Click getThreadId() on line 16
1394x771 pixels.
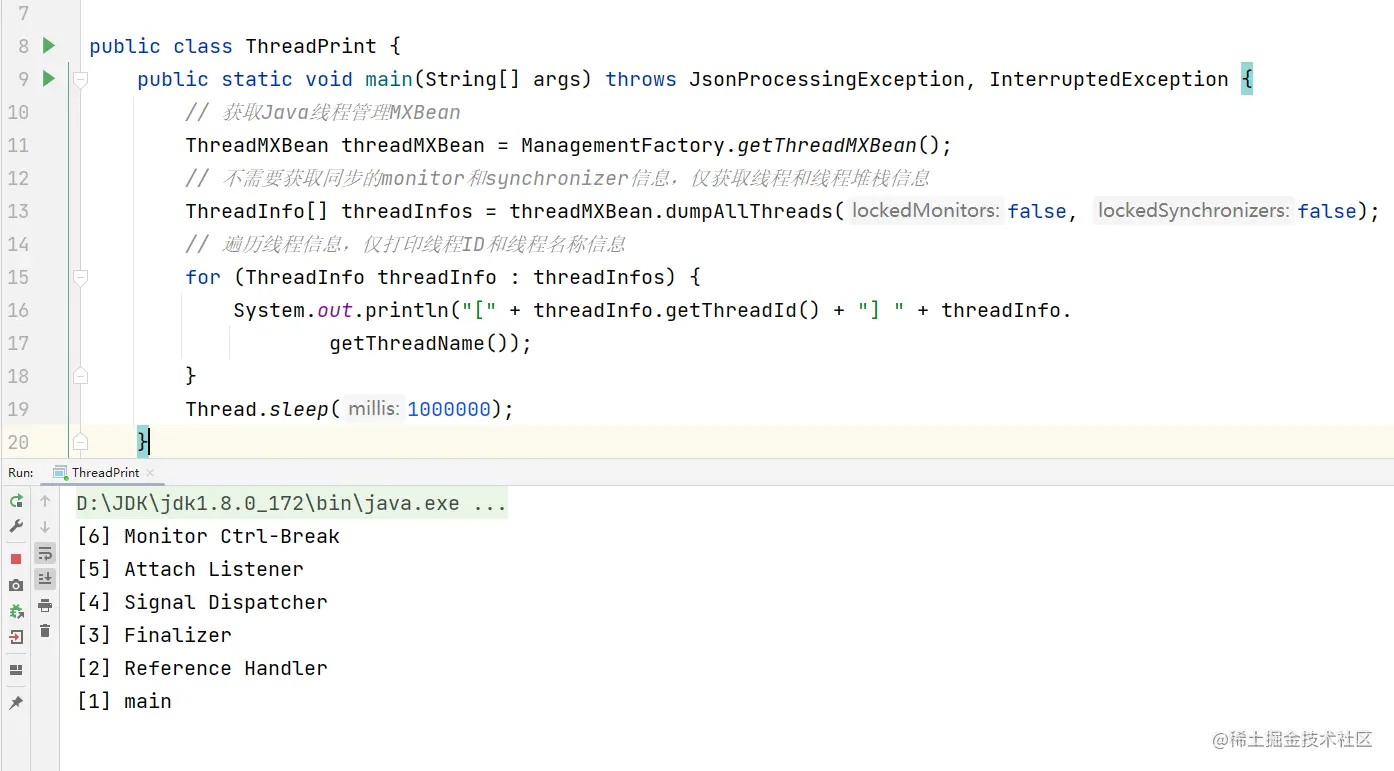coord(743,310)
